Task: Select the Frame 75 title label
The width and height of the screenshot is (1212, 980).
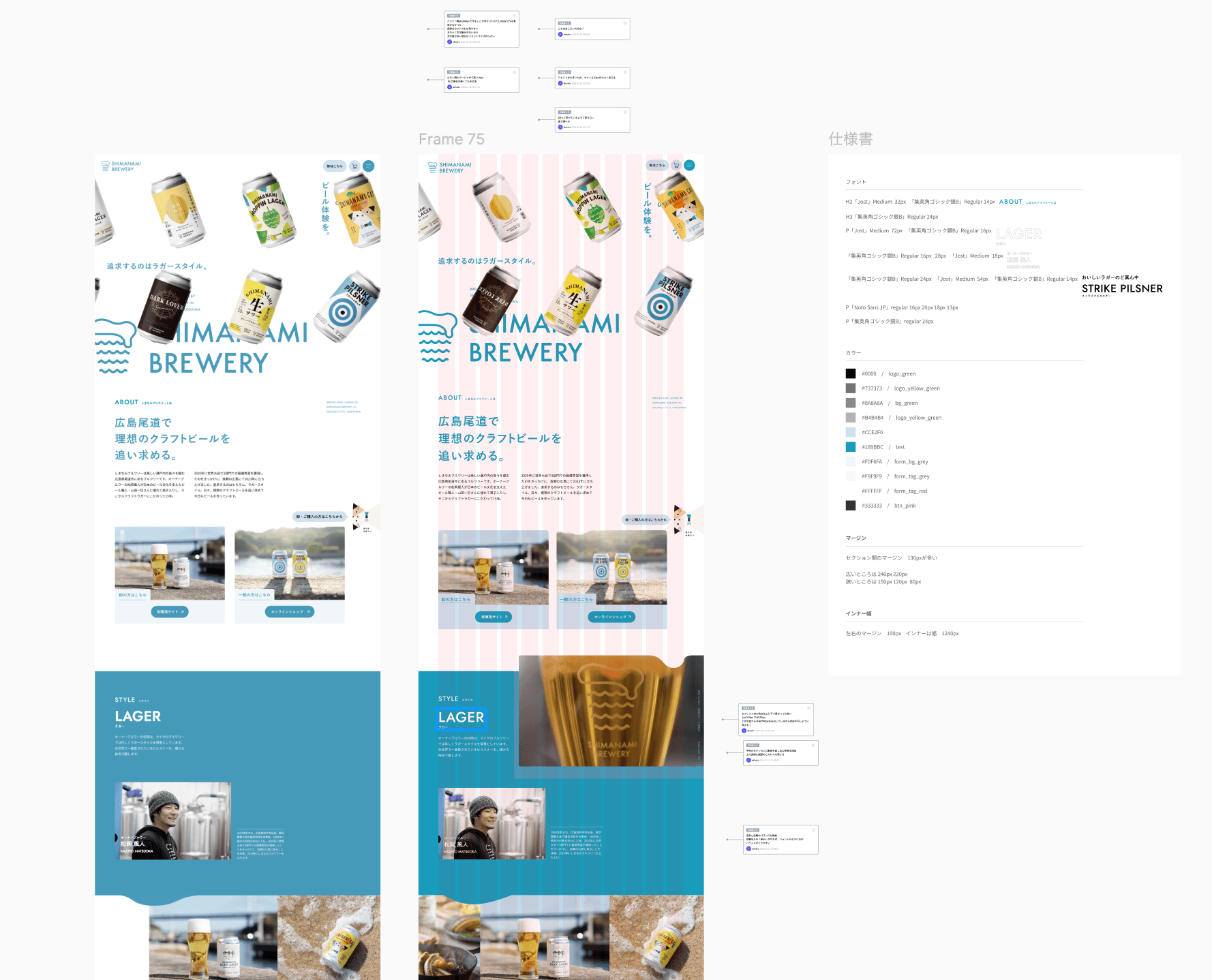Action: [451, 139]
